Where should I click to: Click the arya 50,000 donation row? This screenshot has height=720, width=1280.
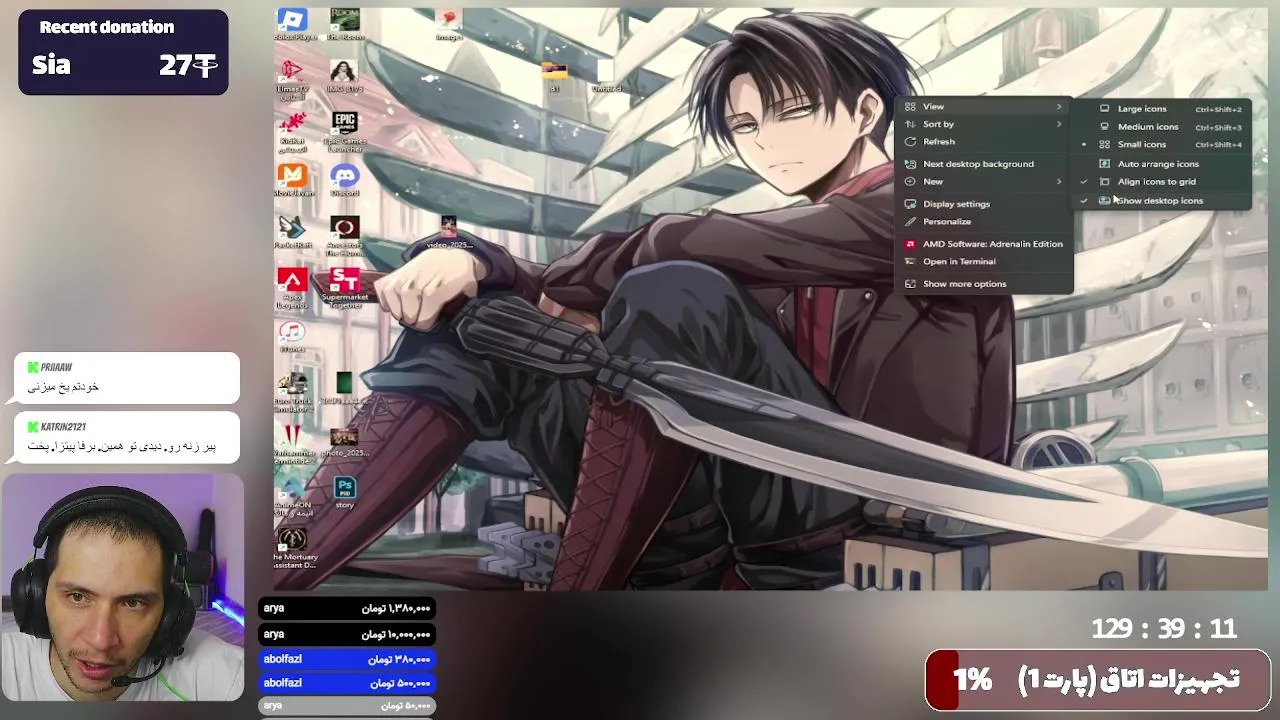347,706
